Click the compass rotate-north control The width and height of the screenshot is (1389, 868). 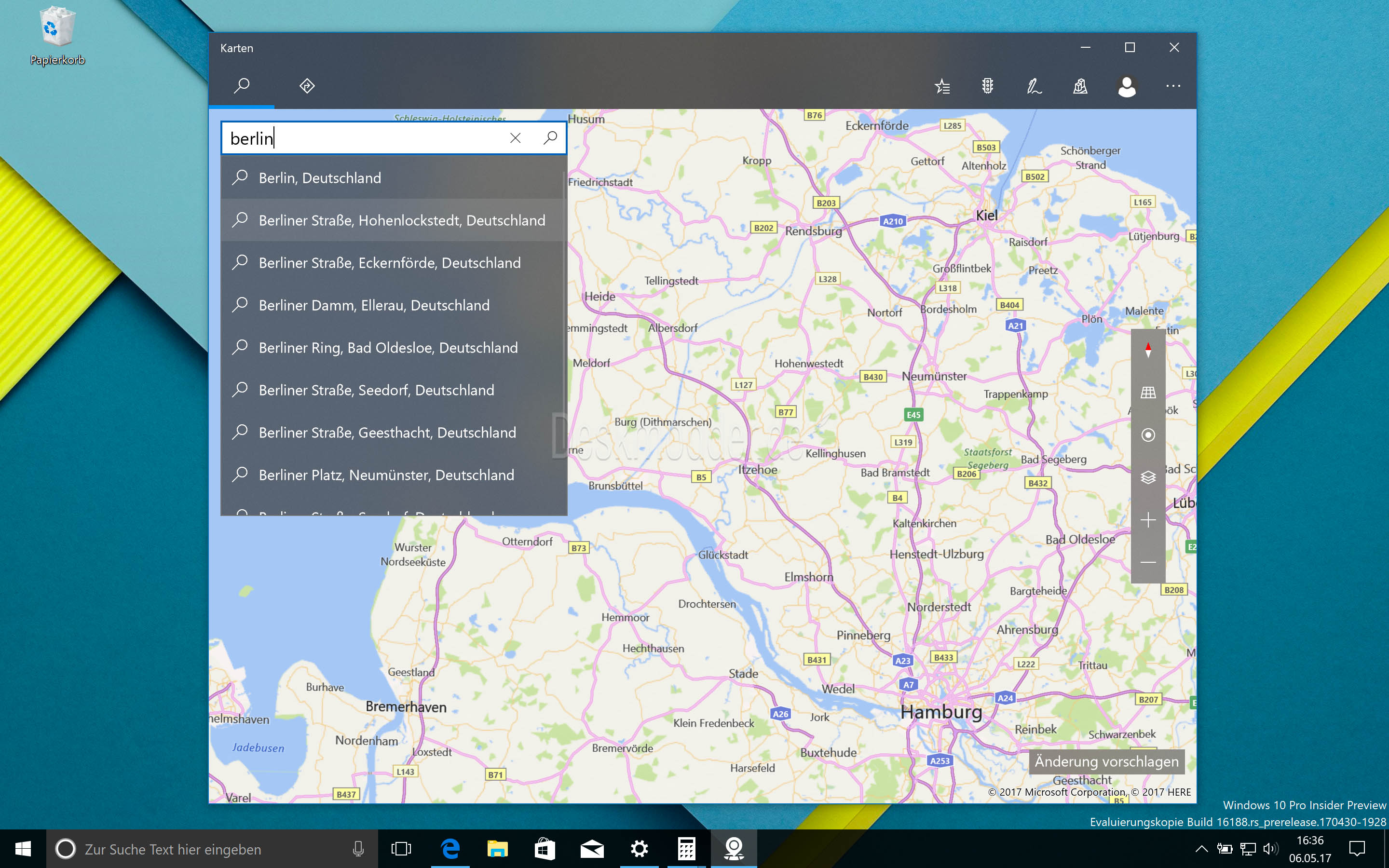point(1148,350)
